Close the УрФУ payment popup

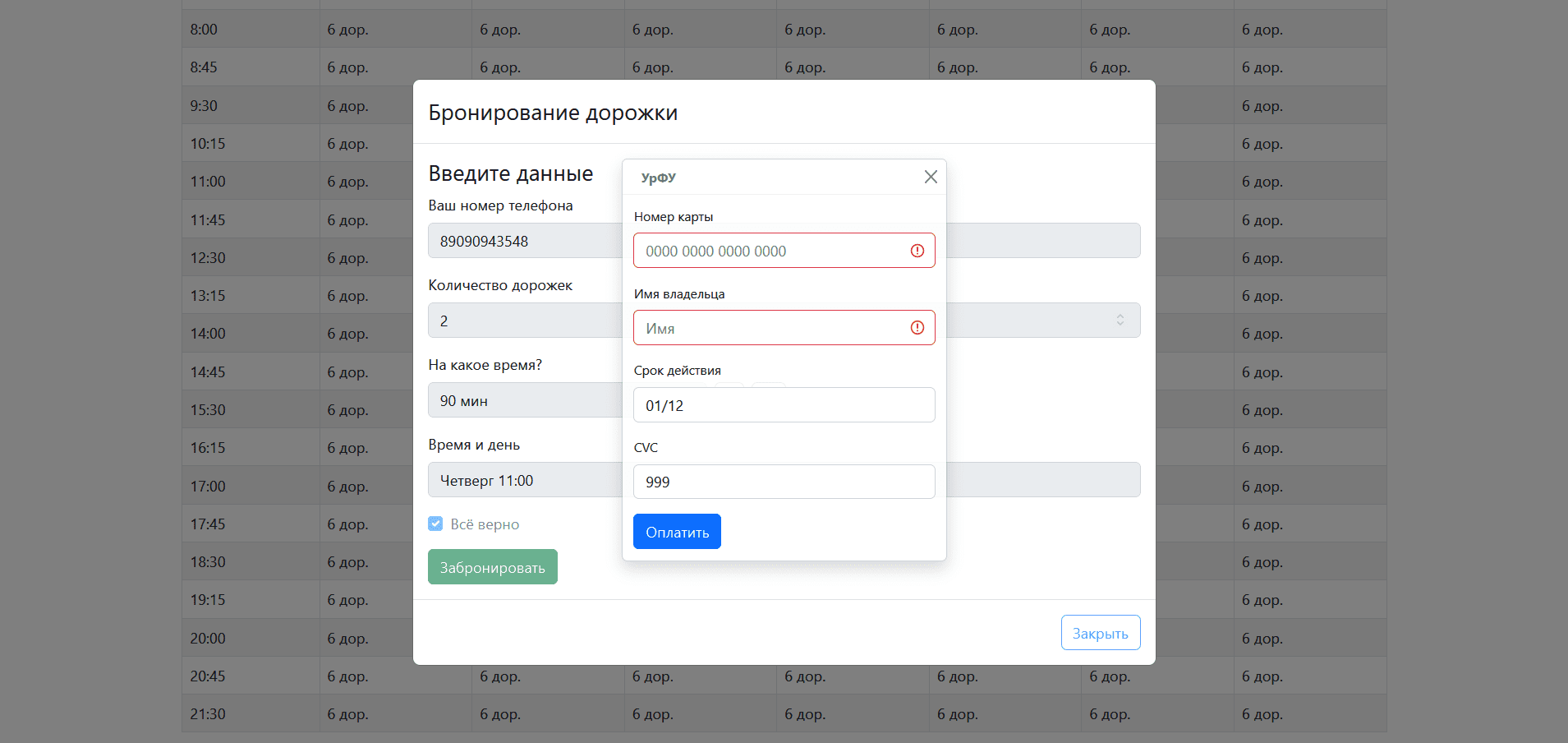(930, 177)
